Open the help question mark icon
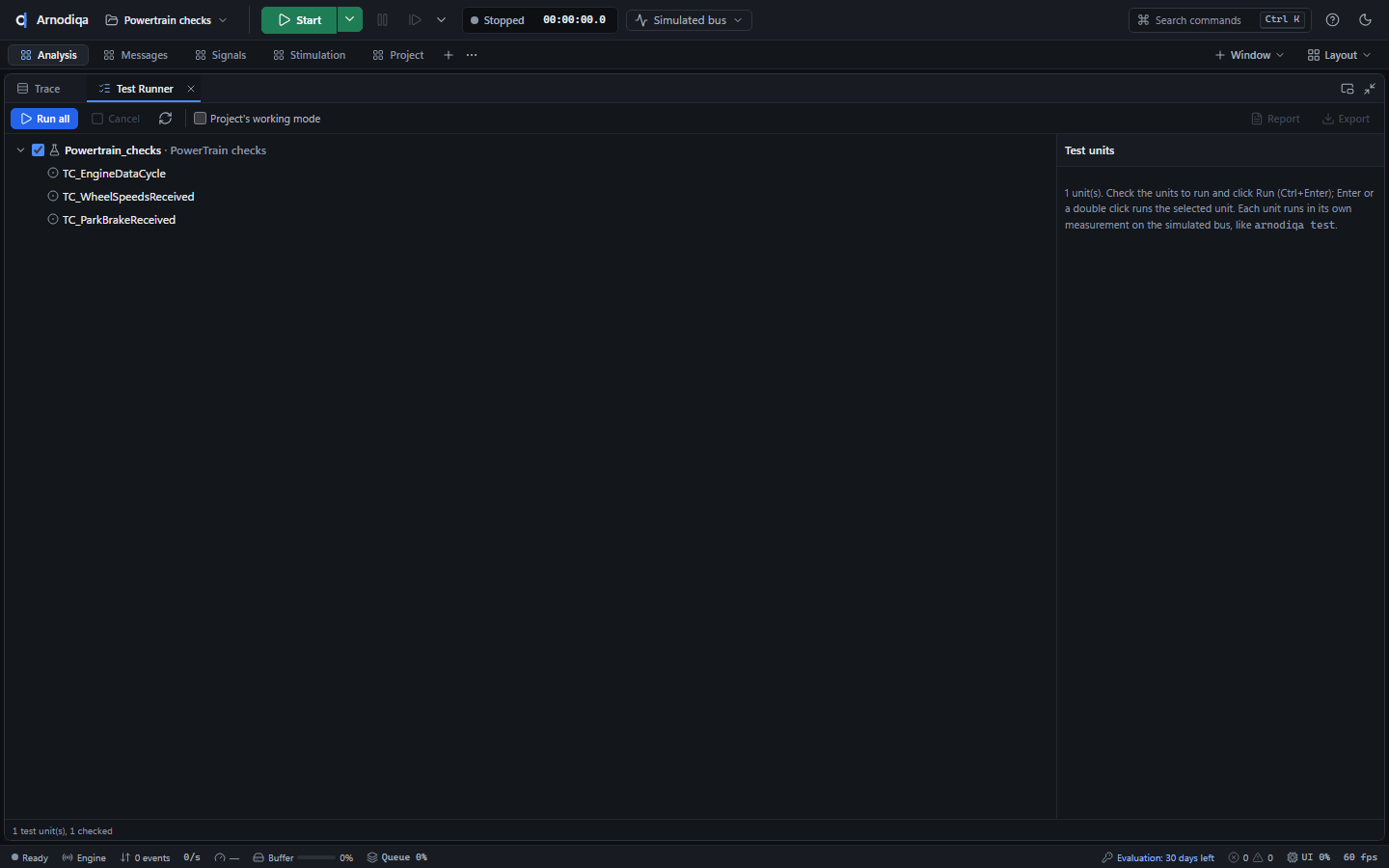This screenshot has width=1389, height=868. 1332,20
